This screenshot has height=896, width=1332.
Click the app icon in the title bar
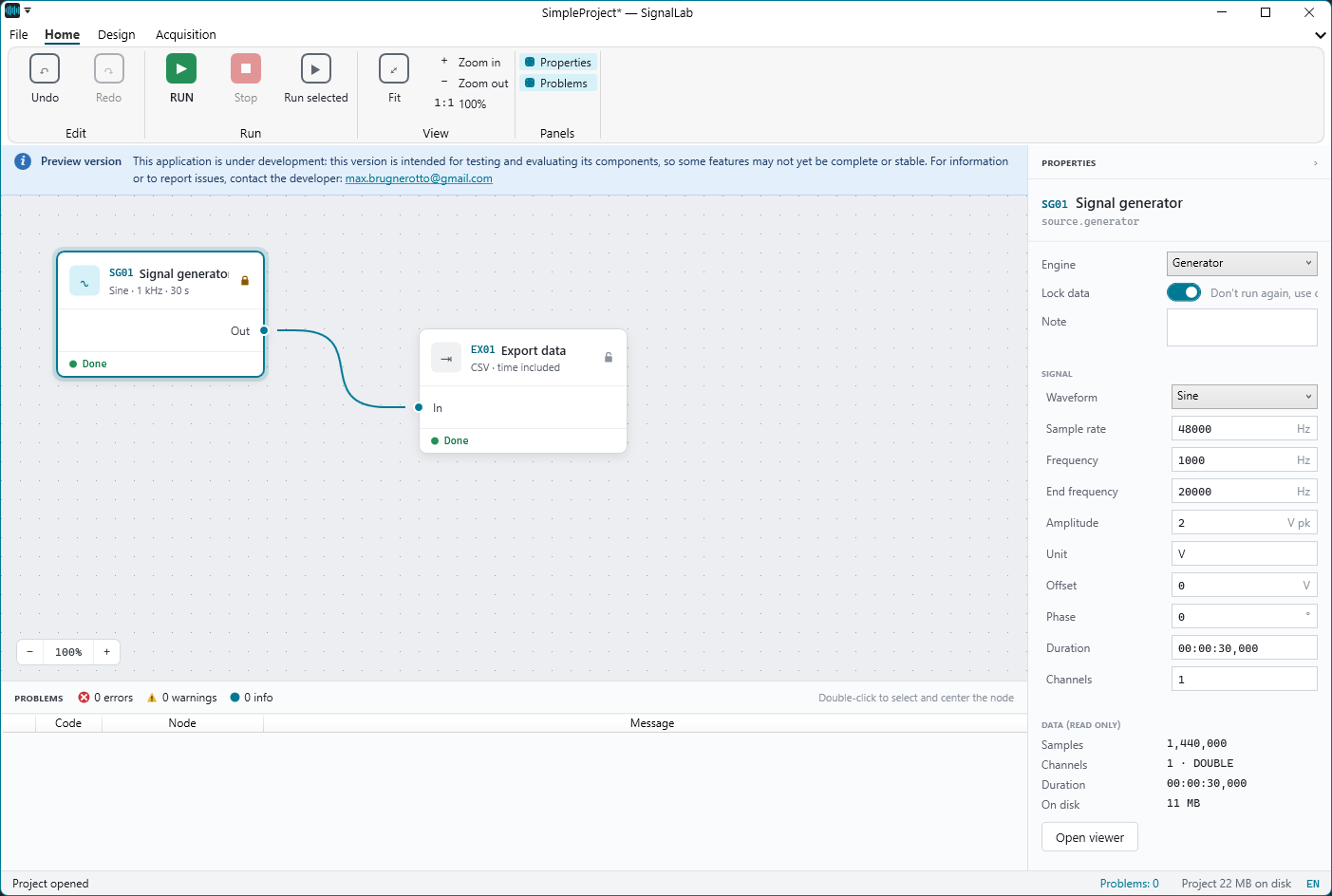12,11
